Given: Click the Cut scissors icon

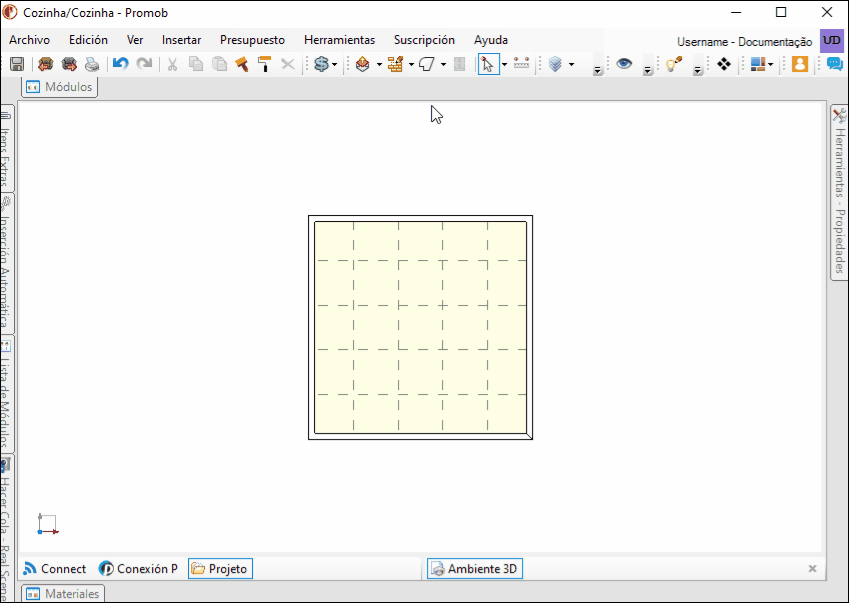Looking at the screenshot, I should pos(172,64).
